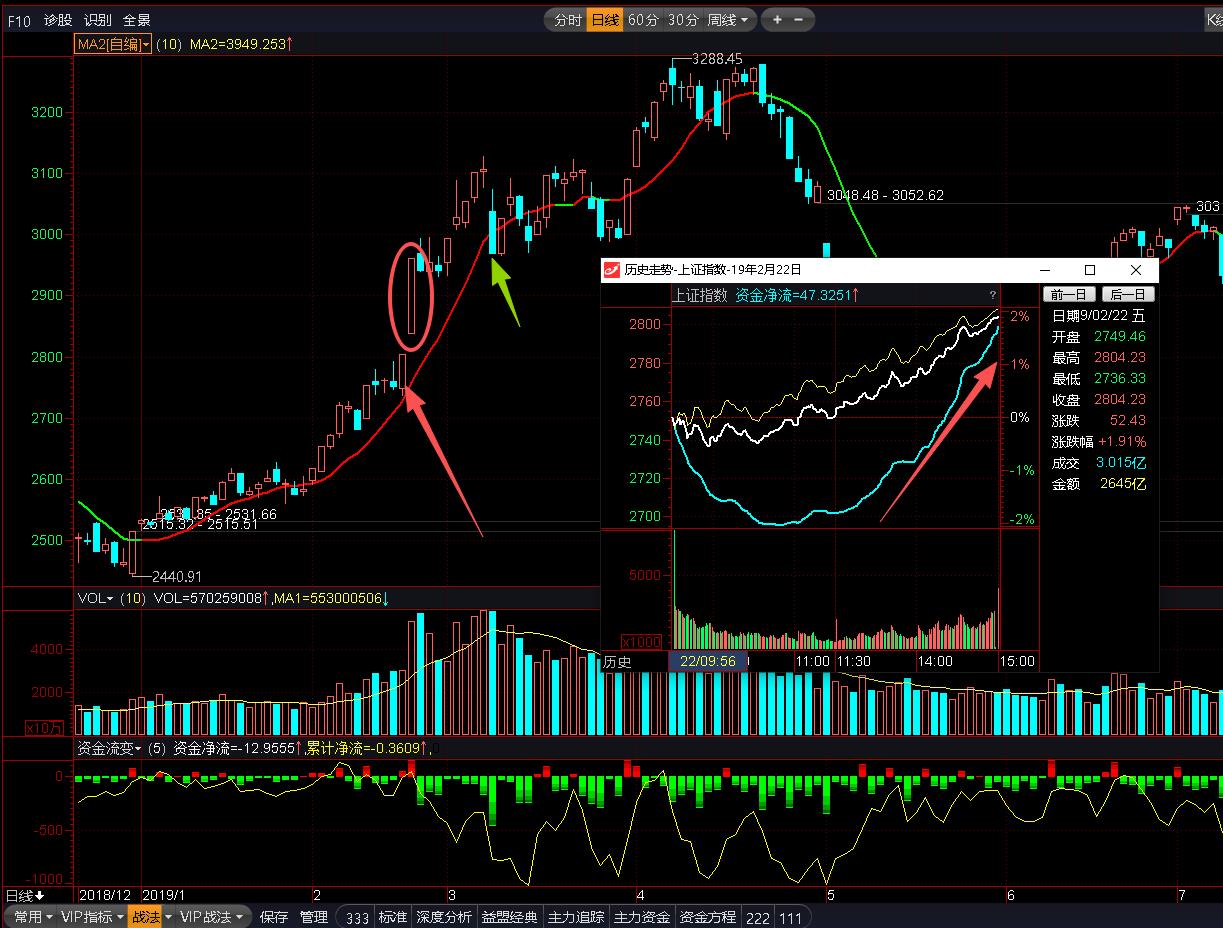This screenshot has width=1223, height=928.
Task: Go to previous day with 前一日
Action: [1069, 294]
